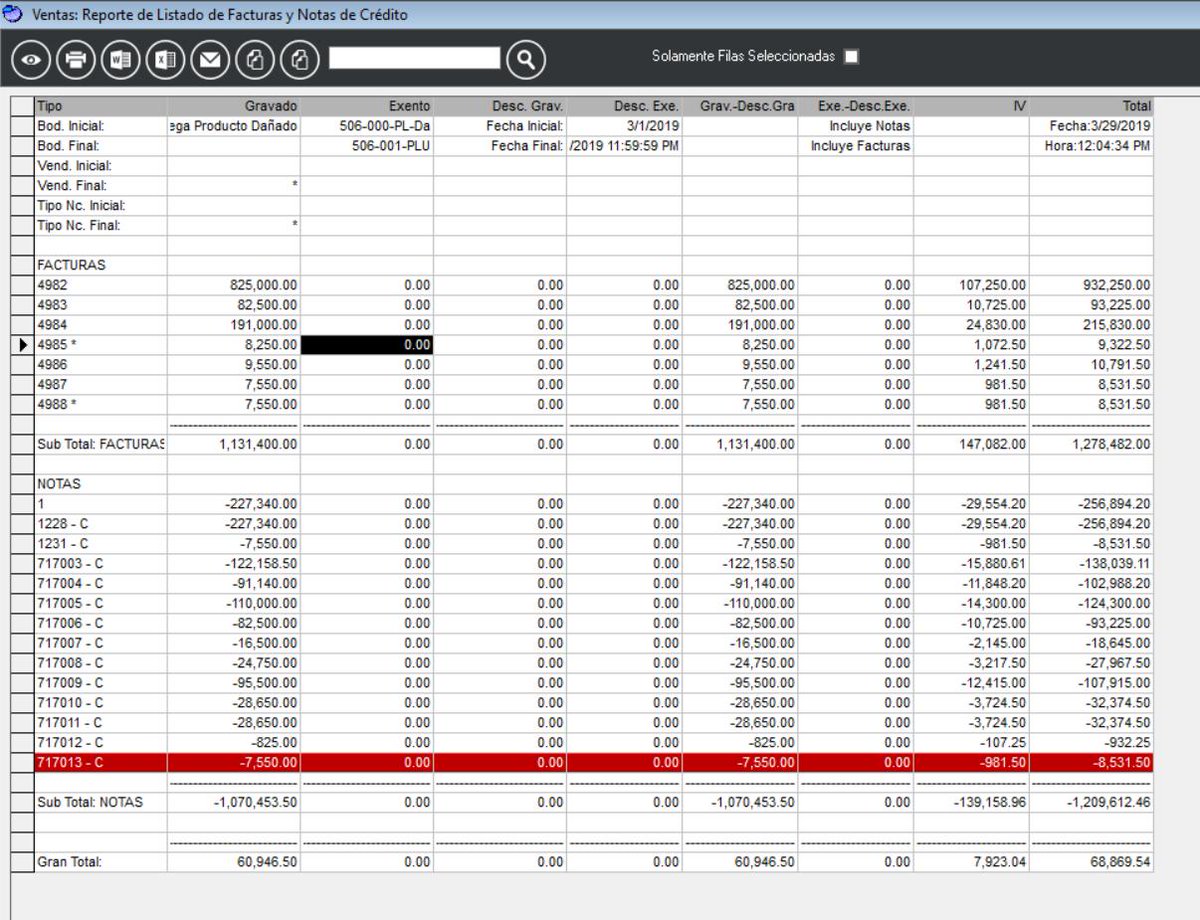
Task: Print the report using the printer icon
Action: coord(76,60)
